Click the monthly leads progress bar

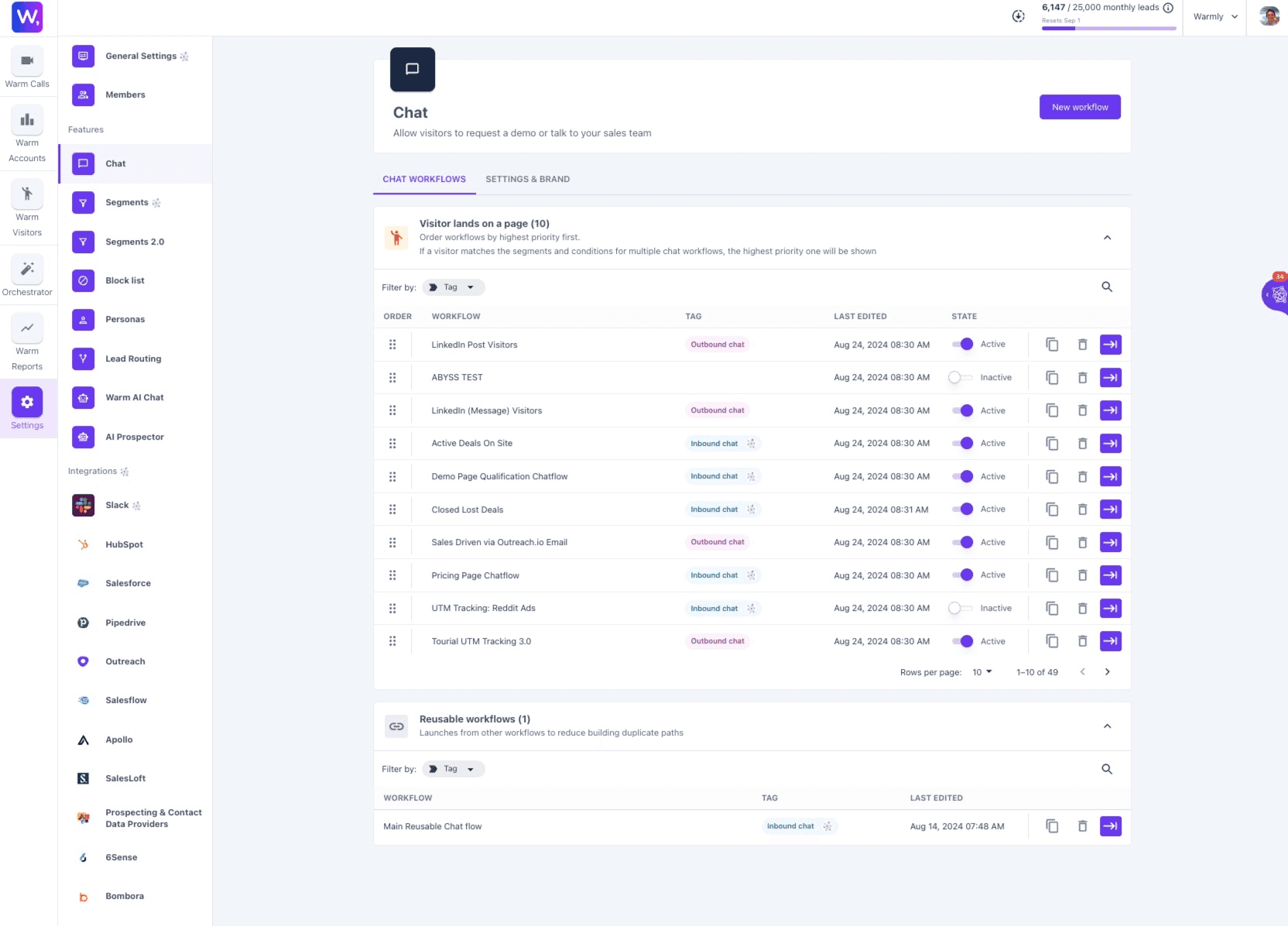(1108, 29)
